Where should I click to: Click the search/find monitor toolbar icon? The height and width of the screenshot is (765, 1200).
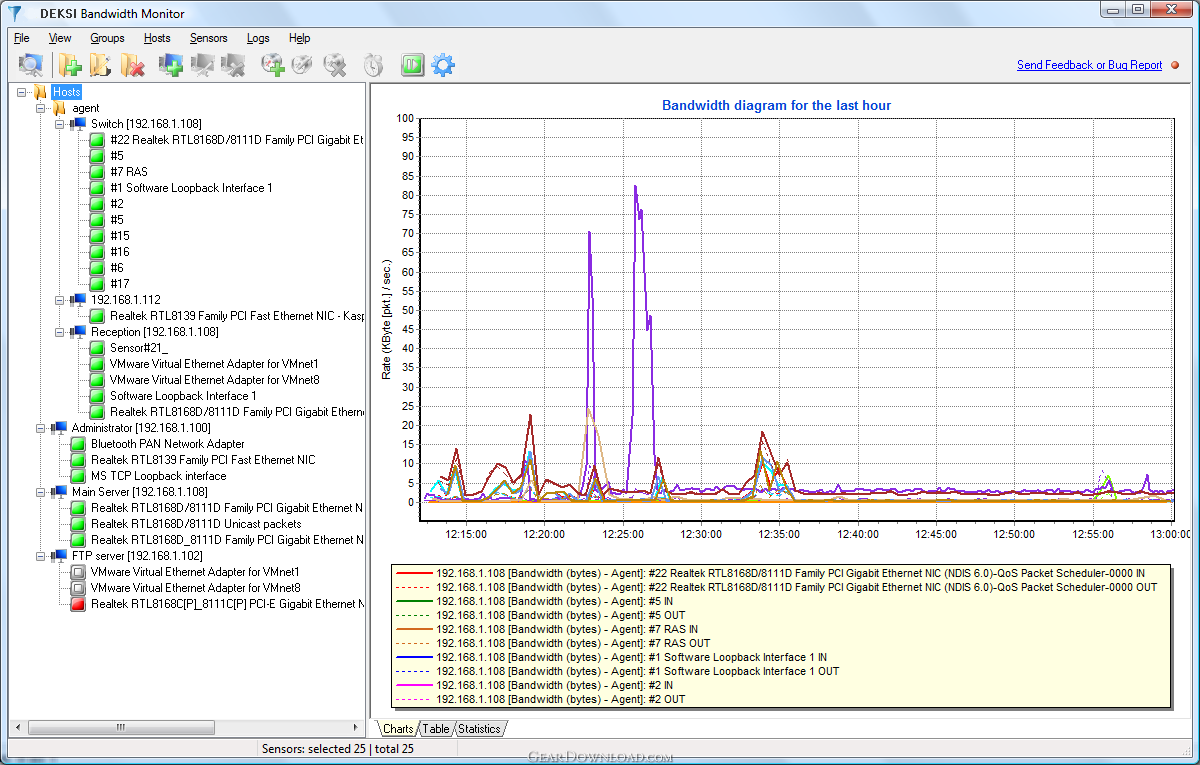pyautogui.click(x=31, y=65)
